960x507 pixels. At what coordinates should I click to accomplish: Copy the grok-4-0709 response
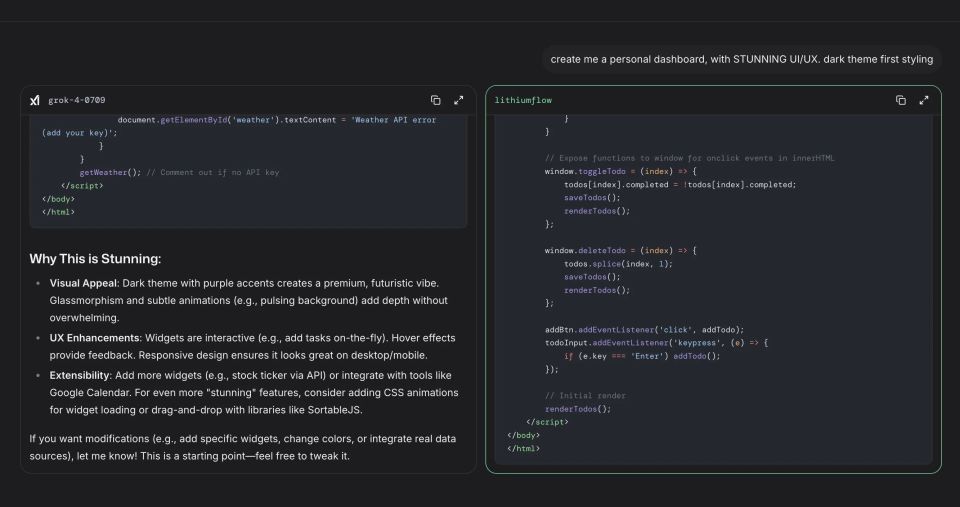(x=435, y=100)
